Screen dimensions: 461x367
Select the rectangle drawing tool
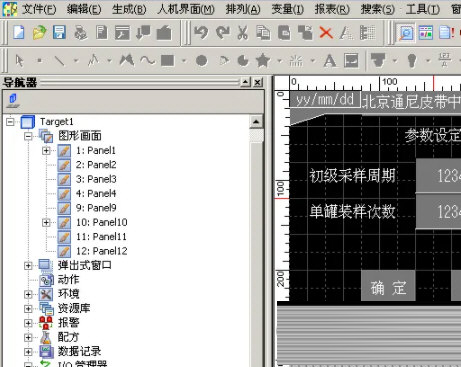pos(168,61)
